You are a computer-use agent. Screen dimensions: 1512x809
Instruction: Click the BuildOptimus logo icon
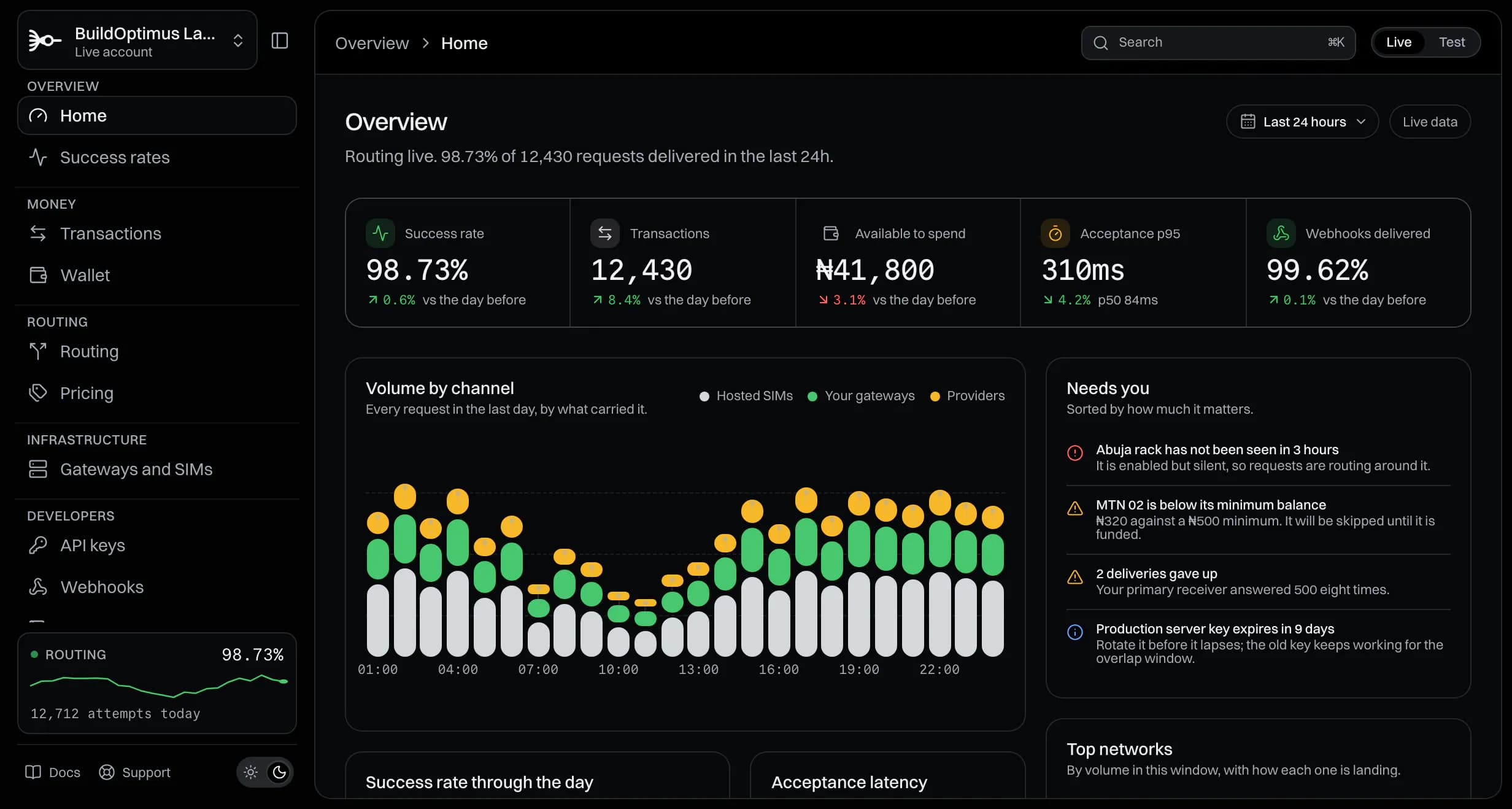coord(45,41)
